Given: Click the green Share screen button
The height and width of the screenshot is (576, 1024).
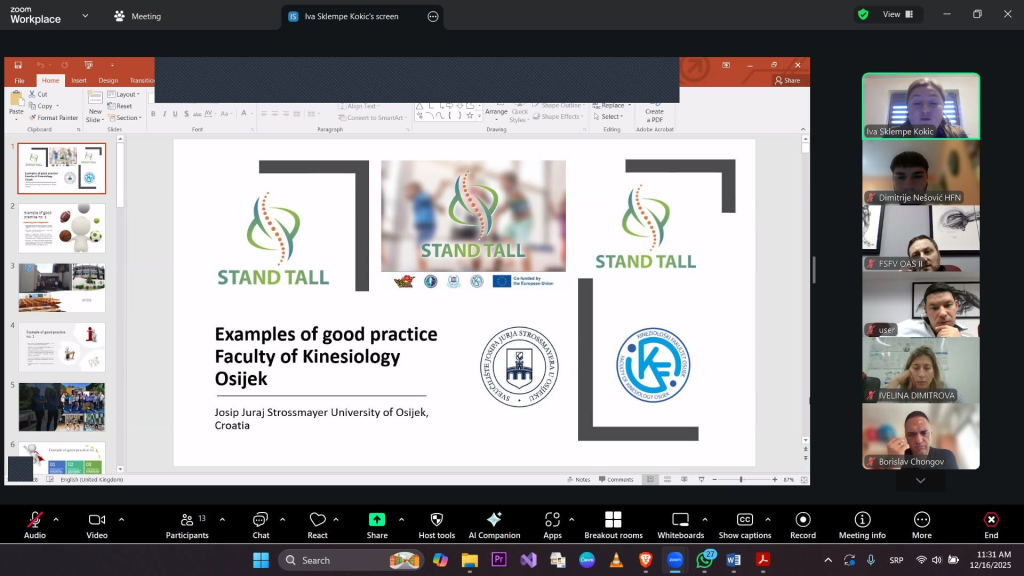Looking at the screenshot, I should click(377, 525).
